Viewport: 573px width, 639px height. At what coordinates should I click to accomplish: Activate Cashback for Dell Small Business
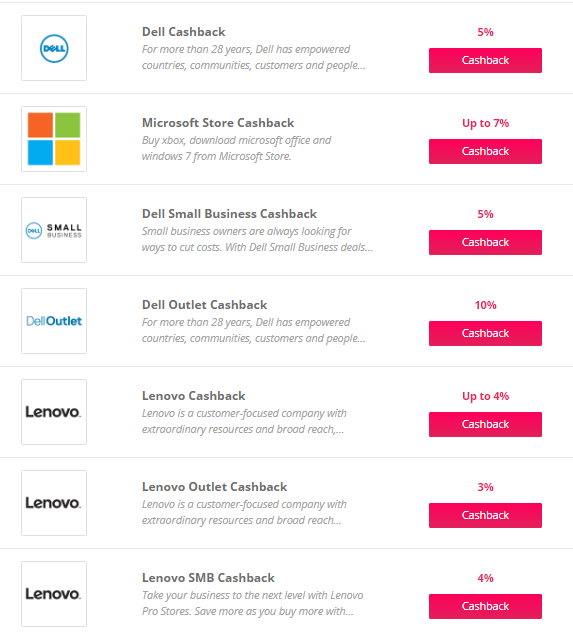(485, 242)
